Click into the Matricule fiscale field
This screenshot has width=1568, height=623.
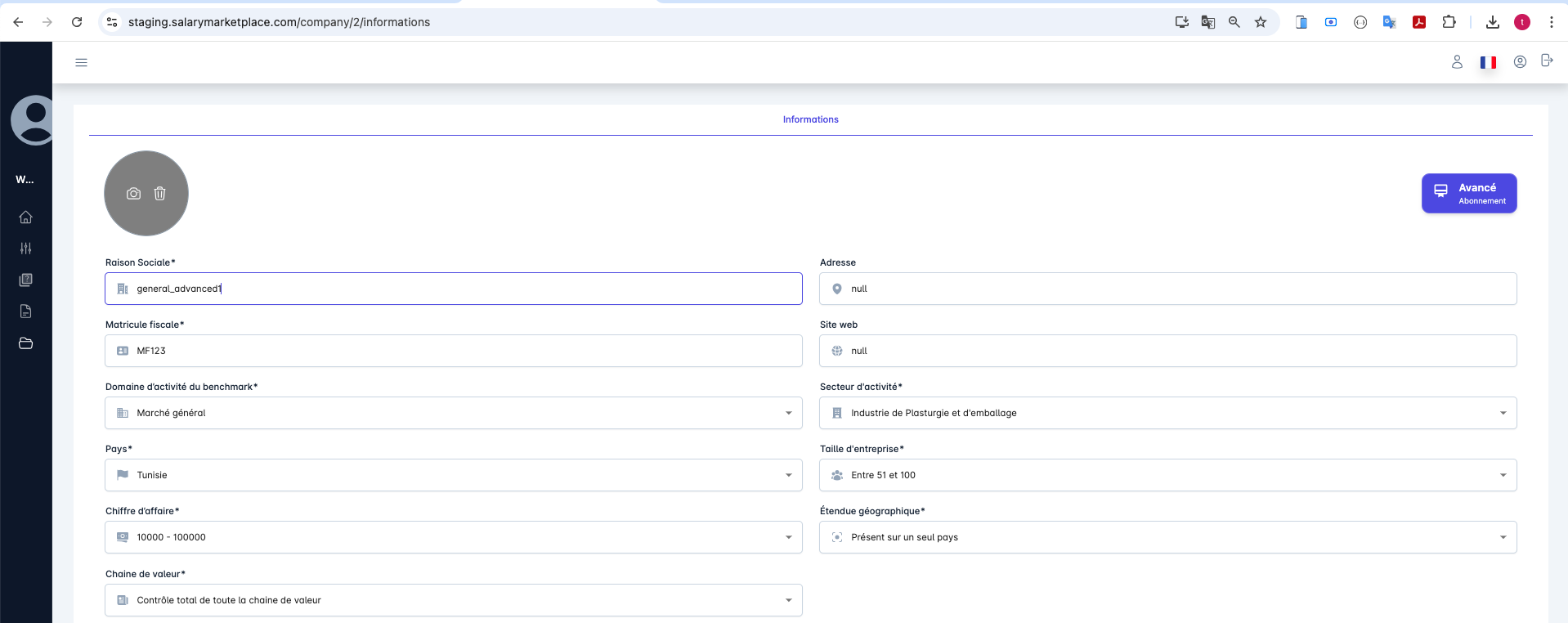(x=453, y=351)
